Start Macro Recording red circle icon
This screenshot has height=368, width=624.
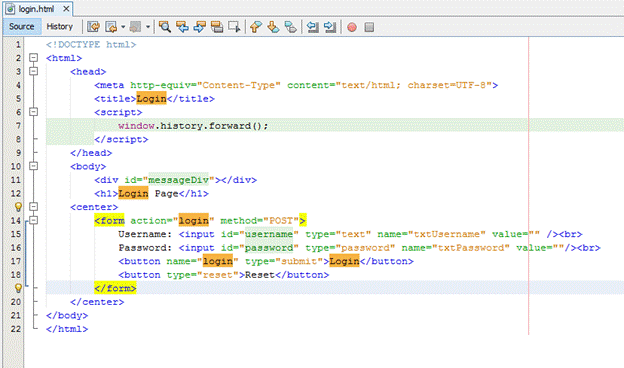pos(352,27)
